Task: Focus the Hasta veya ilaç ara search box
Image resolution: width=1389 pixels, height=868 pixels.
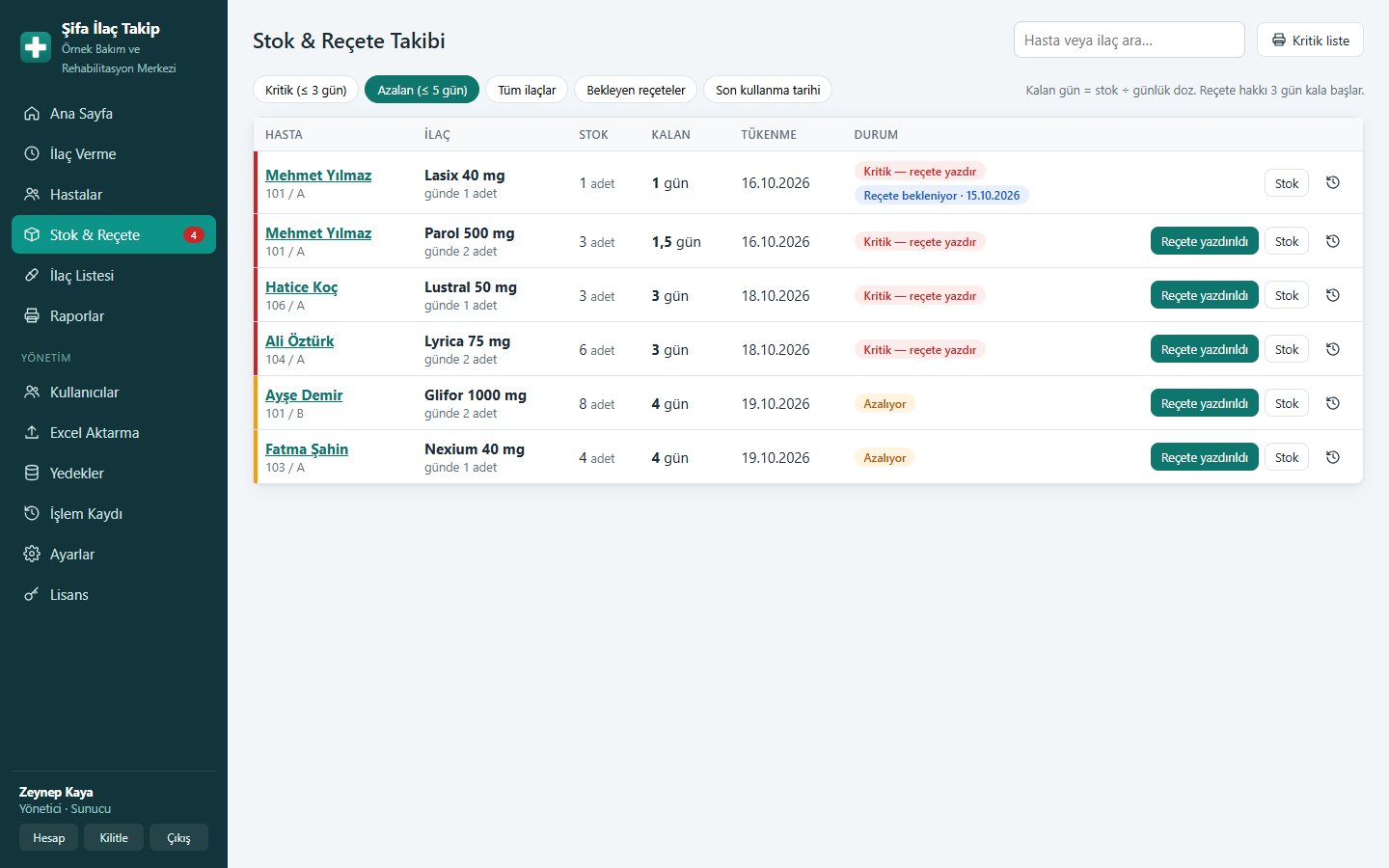Action: point(1130,41)
